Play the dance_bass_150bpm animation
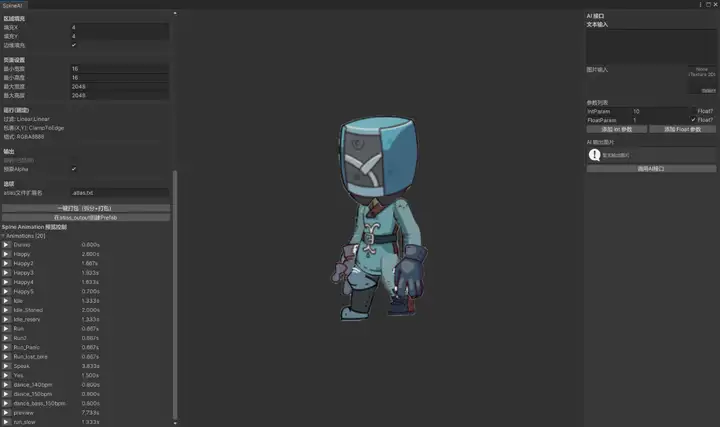The width and height of the screenshot is (720, 427). [x=6, y=403]
